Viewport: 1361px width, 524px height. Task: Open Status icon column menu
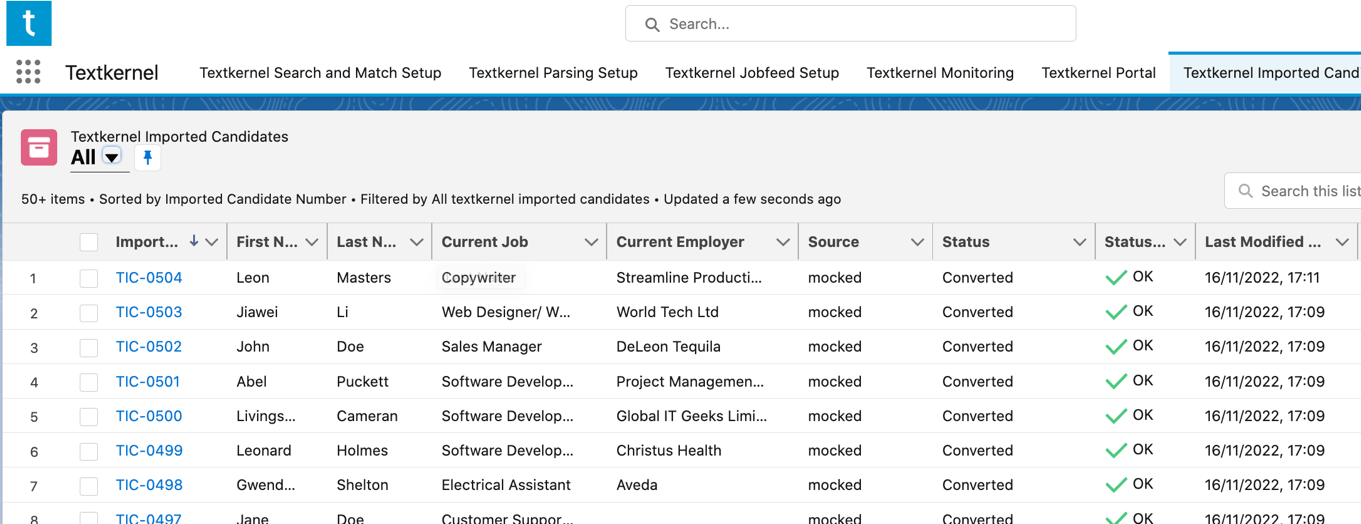pos(1180,242)
